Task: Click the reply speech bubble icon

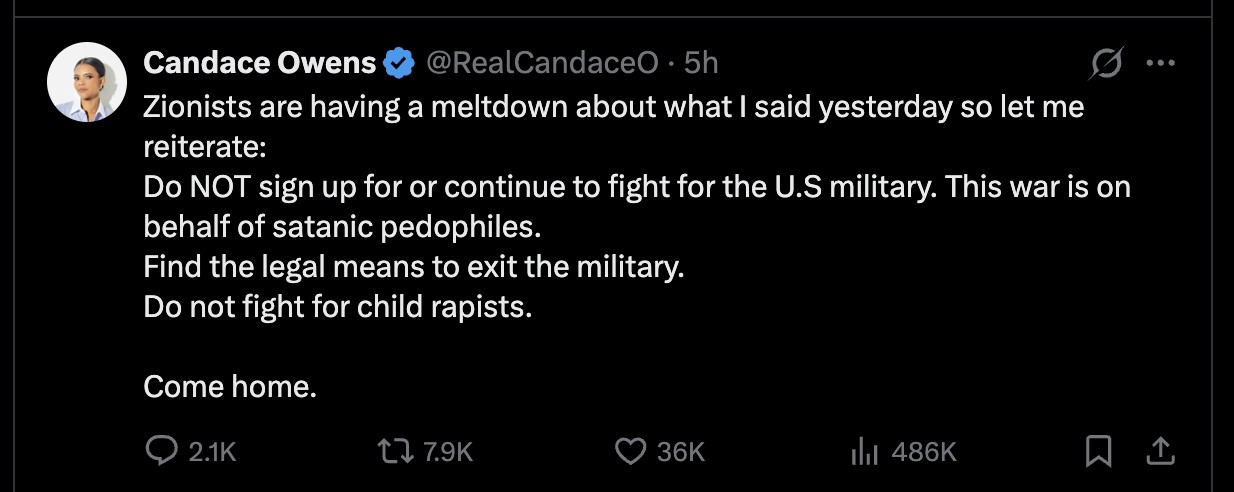Action: click(161, 452)
